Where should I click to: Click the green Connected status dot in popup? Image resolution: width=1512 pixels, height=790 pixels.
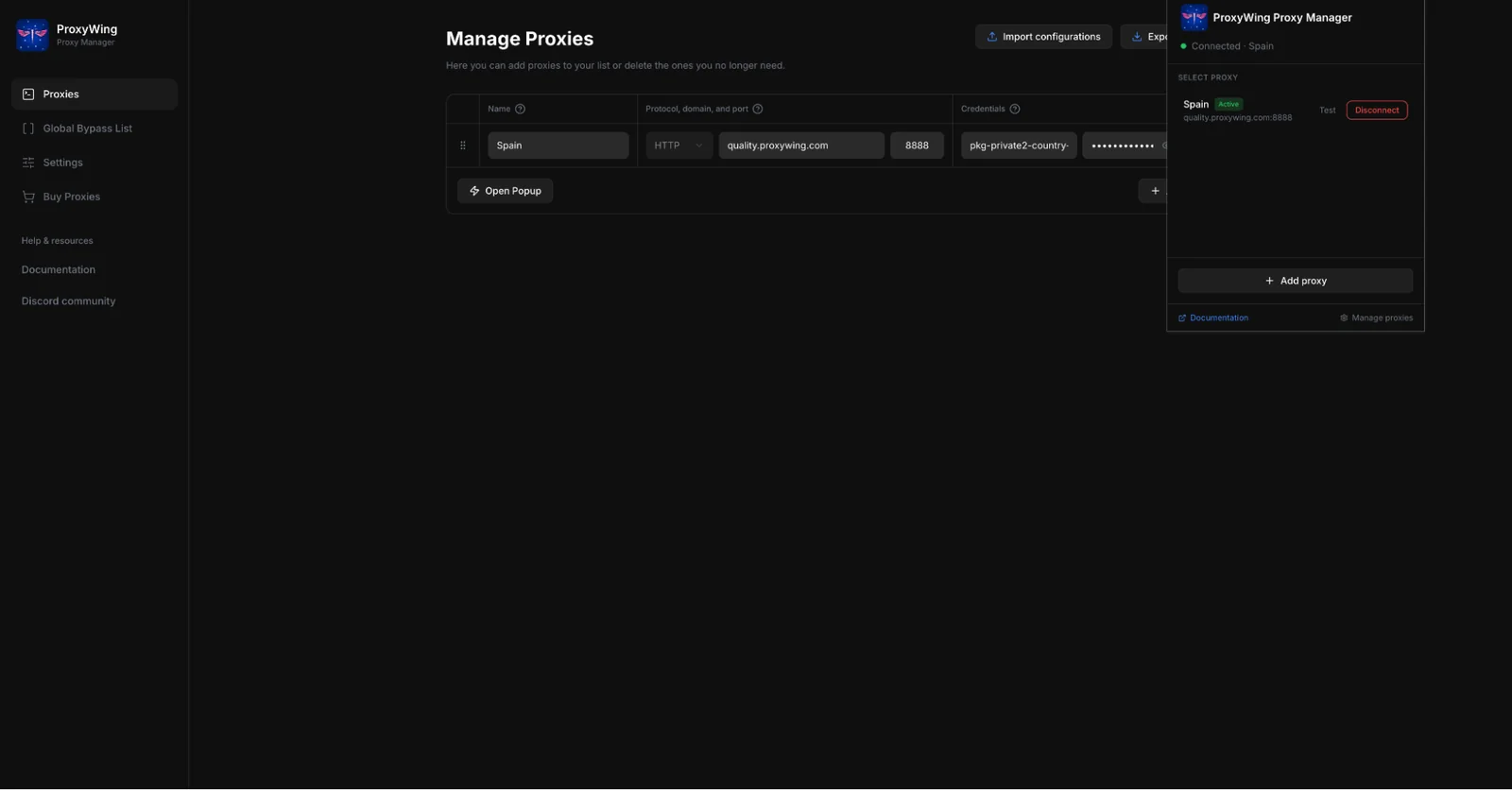tap(1183, 46)
